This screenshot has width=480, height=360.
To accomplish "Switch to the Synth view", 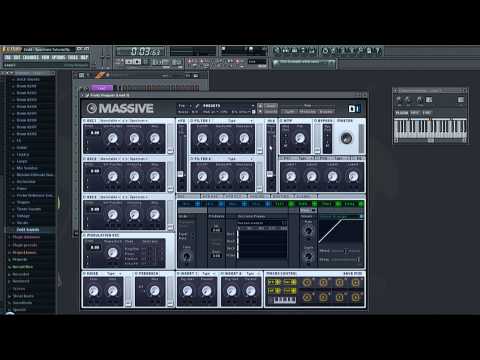I will pos(289,111).
